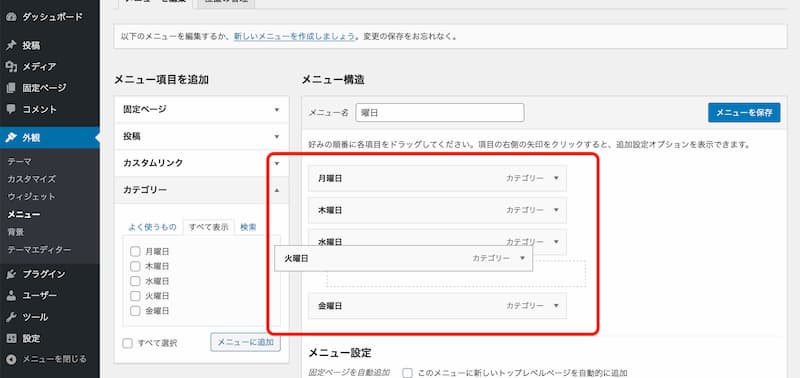Open the ダッシュボード dashboard icon
800x378 pixels.
[x=11, y=17]
